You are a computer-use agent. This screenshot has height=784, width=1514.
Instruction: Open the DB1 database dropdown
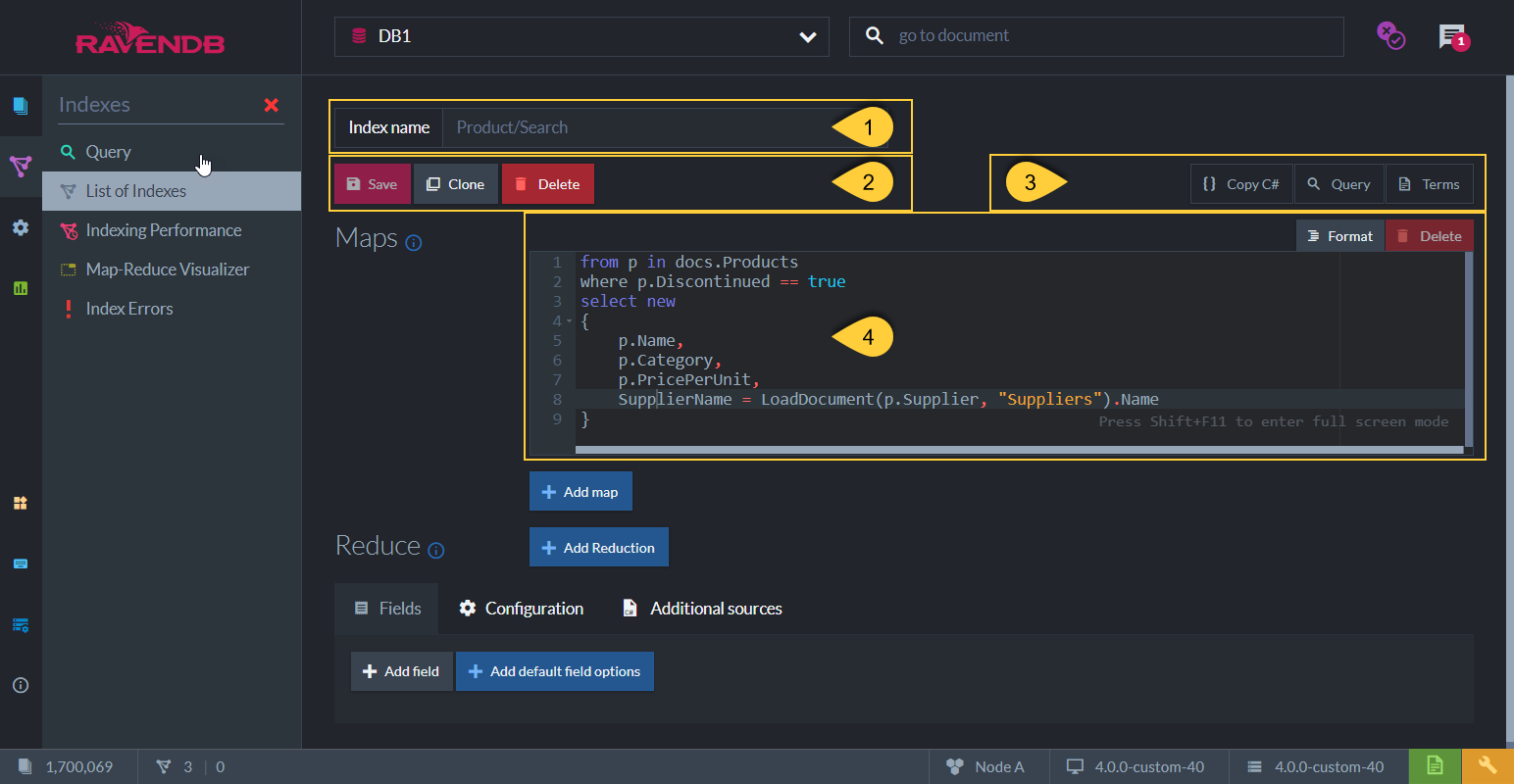click(x=581, y=36)
